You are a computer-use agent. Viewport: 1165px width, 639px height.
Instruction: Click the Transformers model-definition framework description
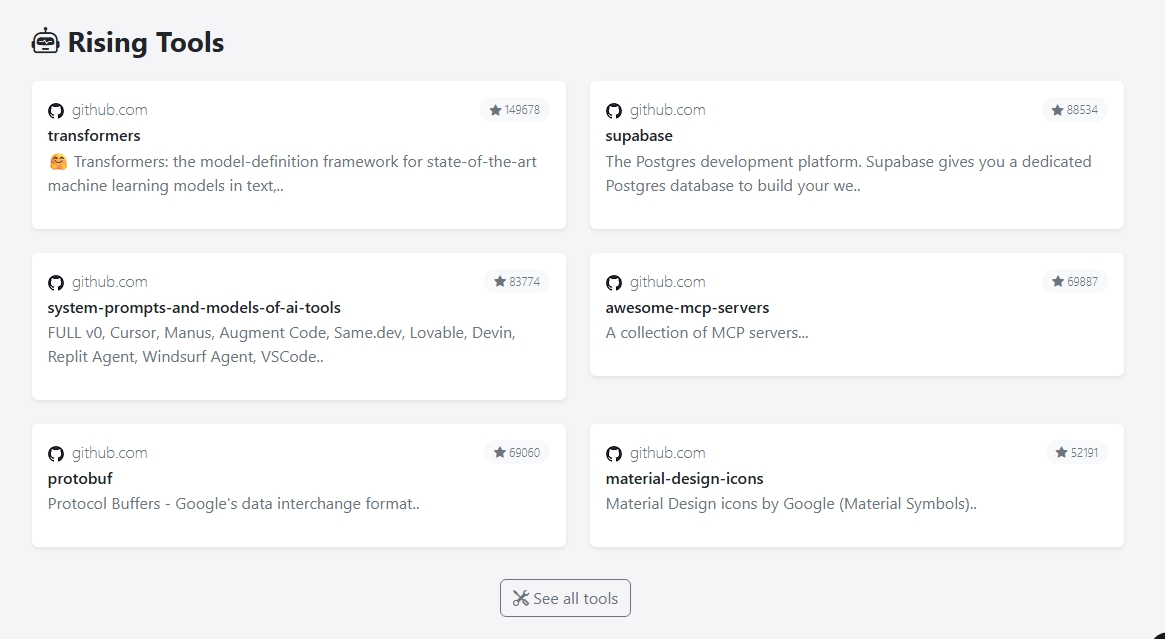tap(292, 173)
